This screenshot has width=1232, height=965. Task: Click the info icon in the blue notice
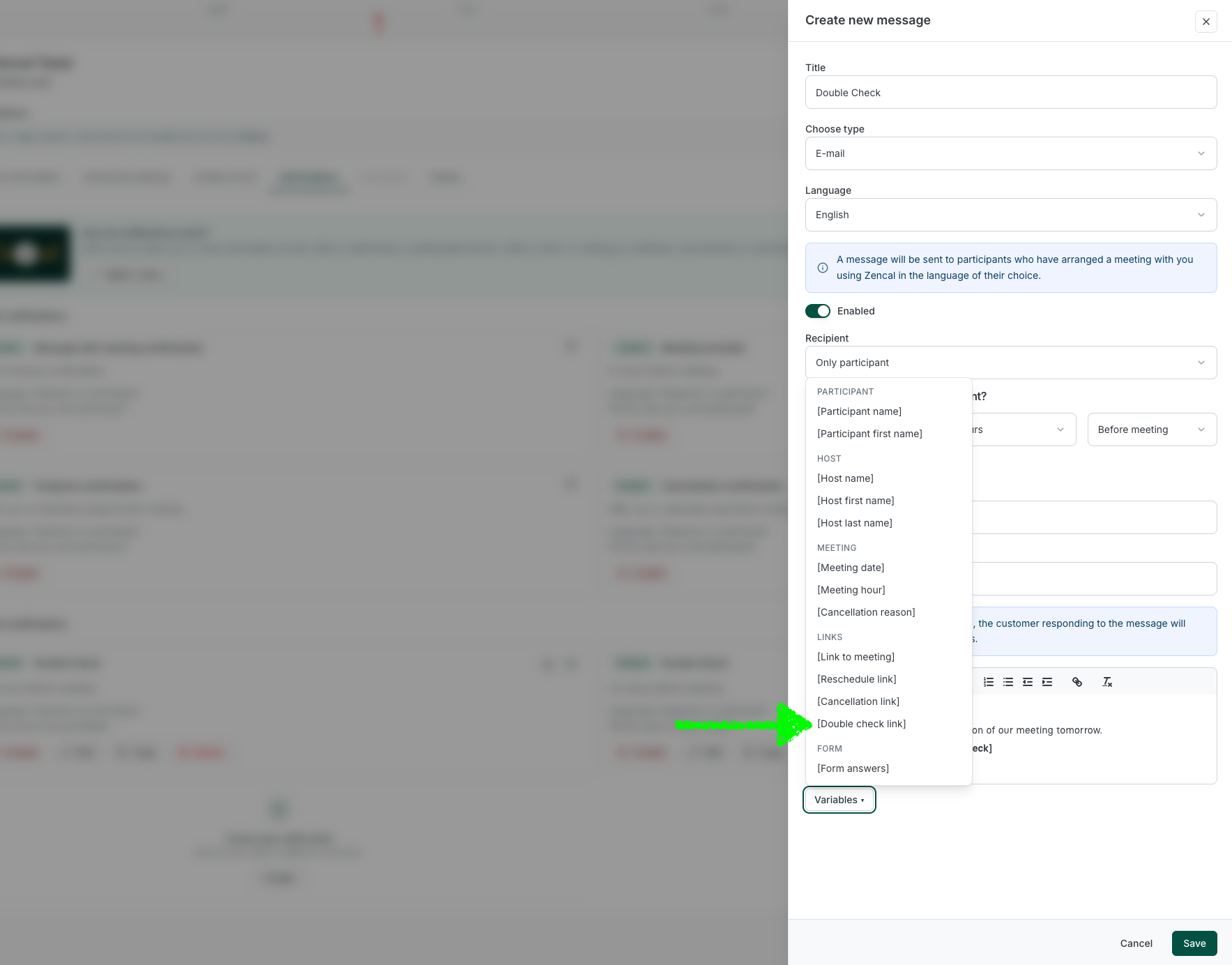pos(823,268)
